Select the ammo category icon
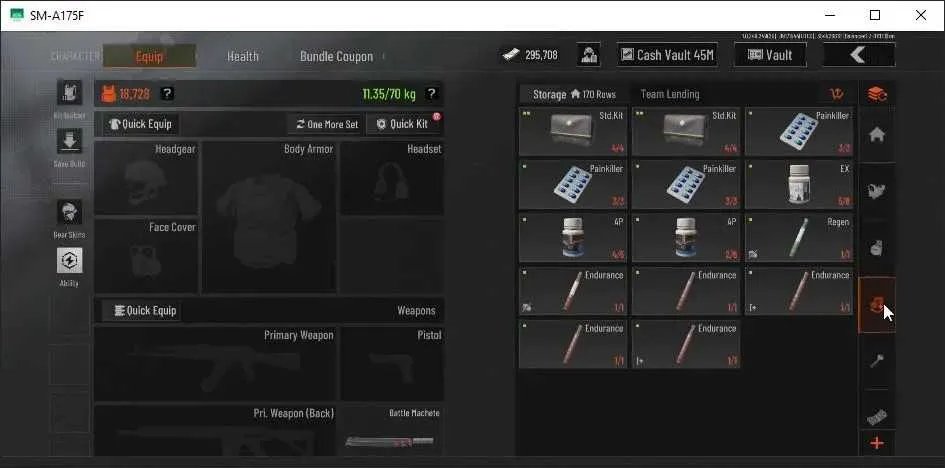945x468 pixels. tap(877, 416)
